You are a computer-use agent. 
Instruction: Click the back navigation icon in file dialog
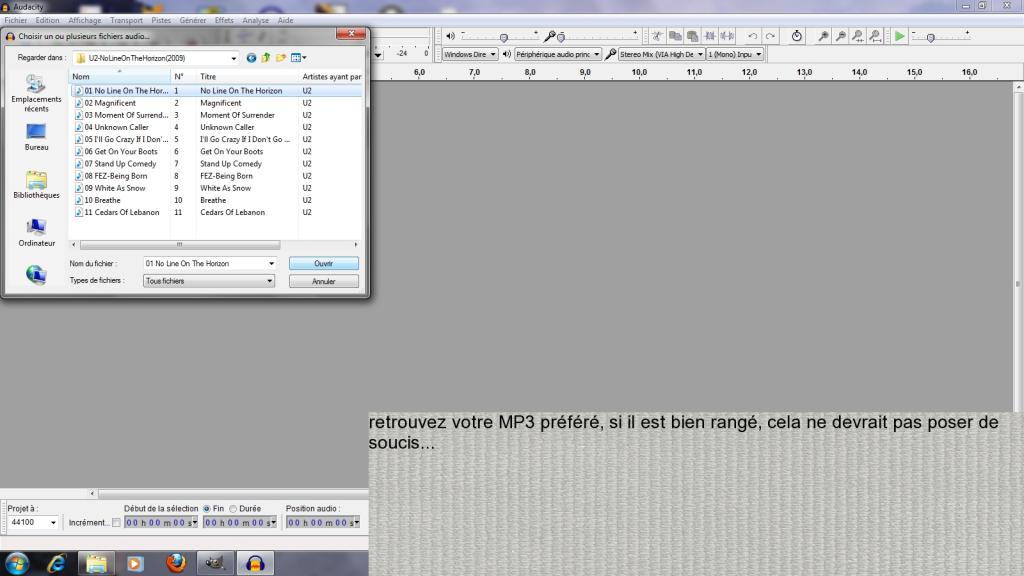click(251, 58)
